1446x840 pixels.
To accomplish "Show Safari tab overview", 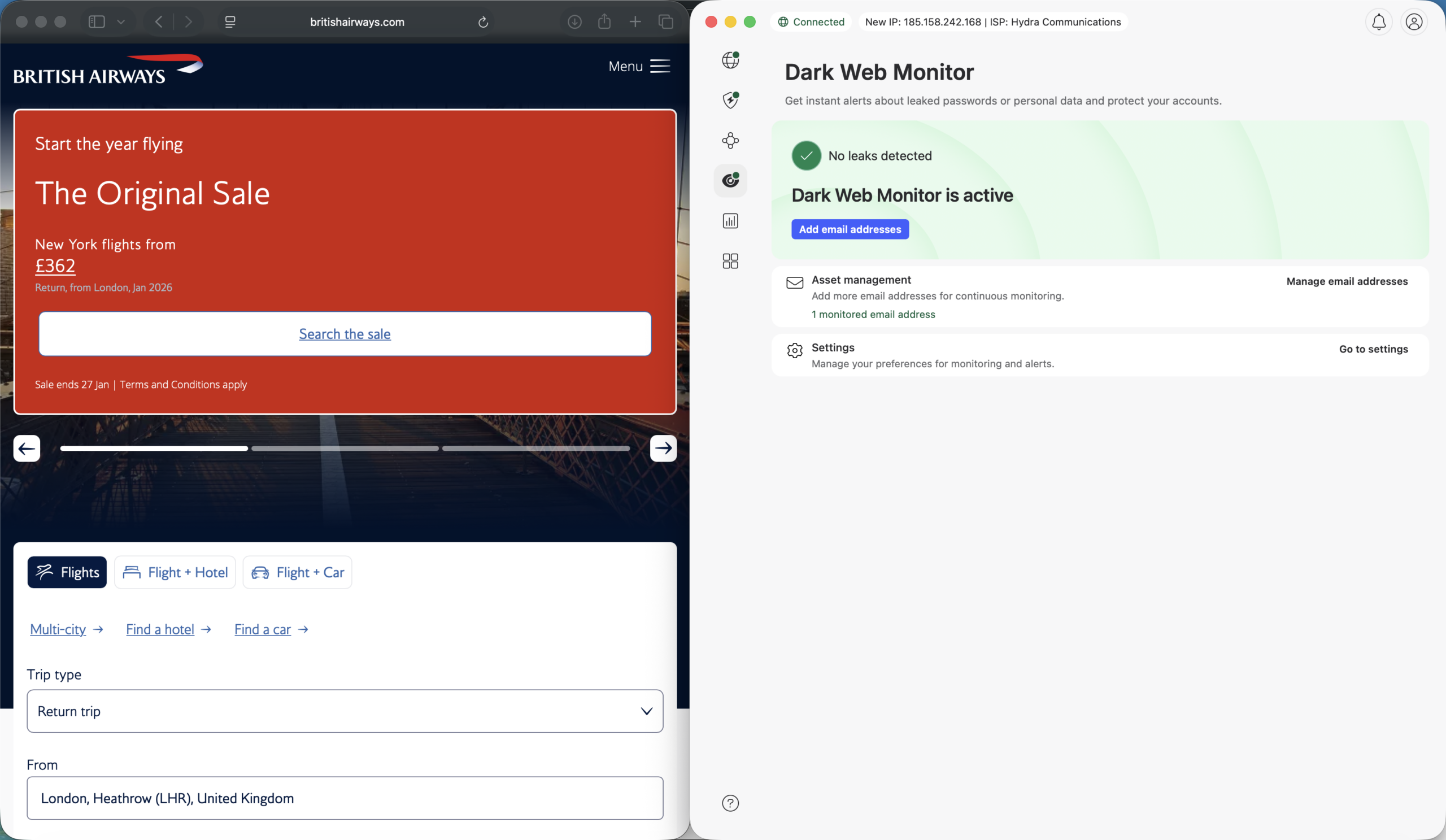I will point(665,22).
